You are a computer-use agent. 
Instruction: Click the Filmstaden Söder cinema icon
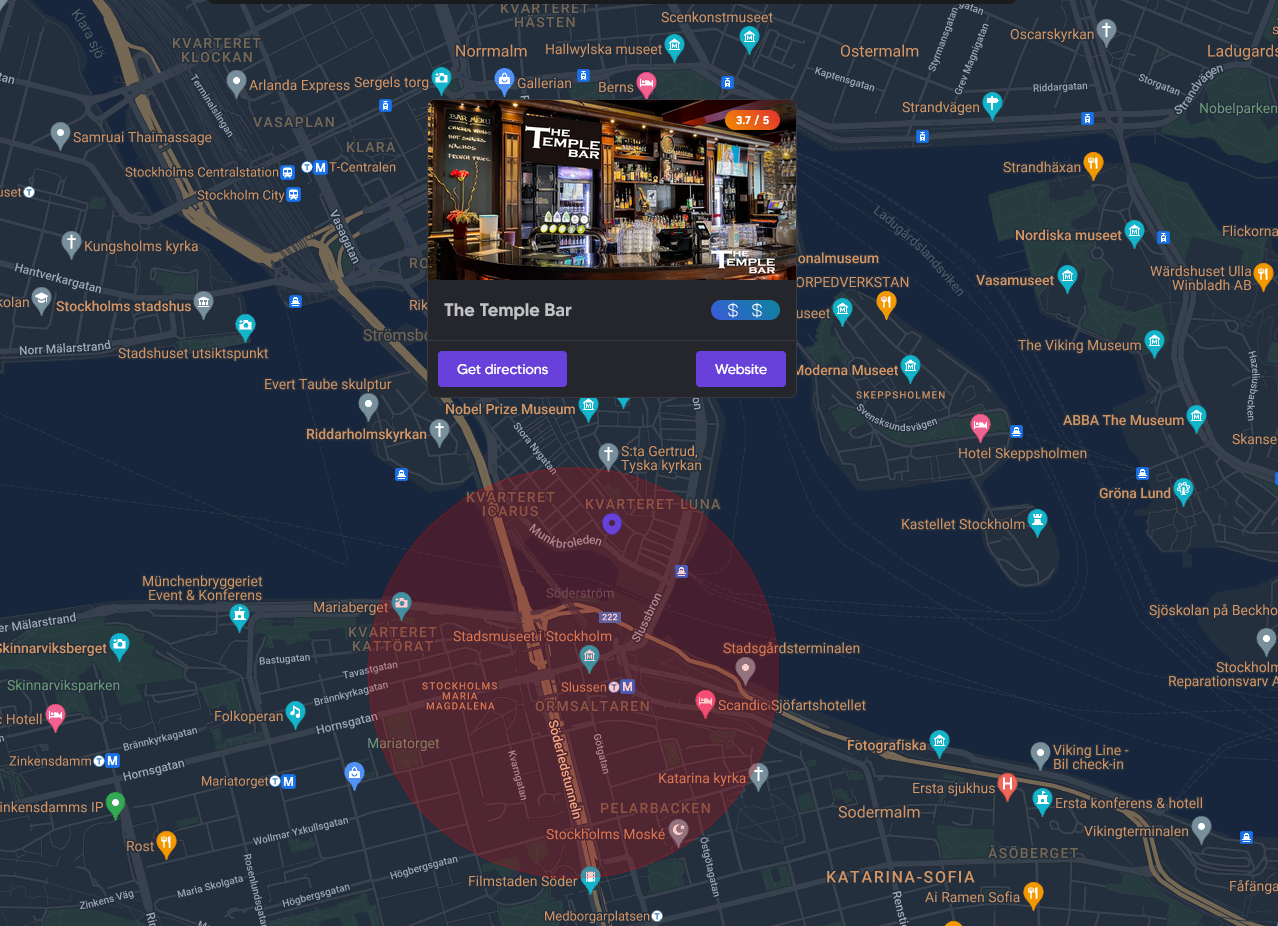coord(591,880)
